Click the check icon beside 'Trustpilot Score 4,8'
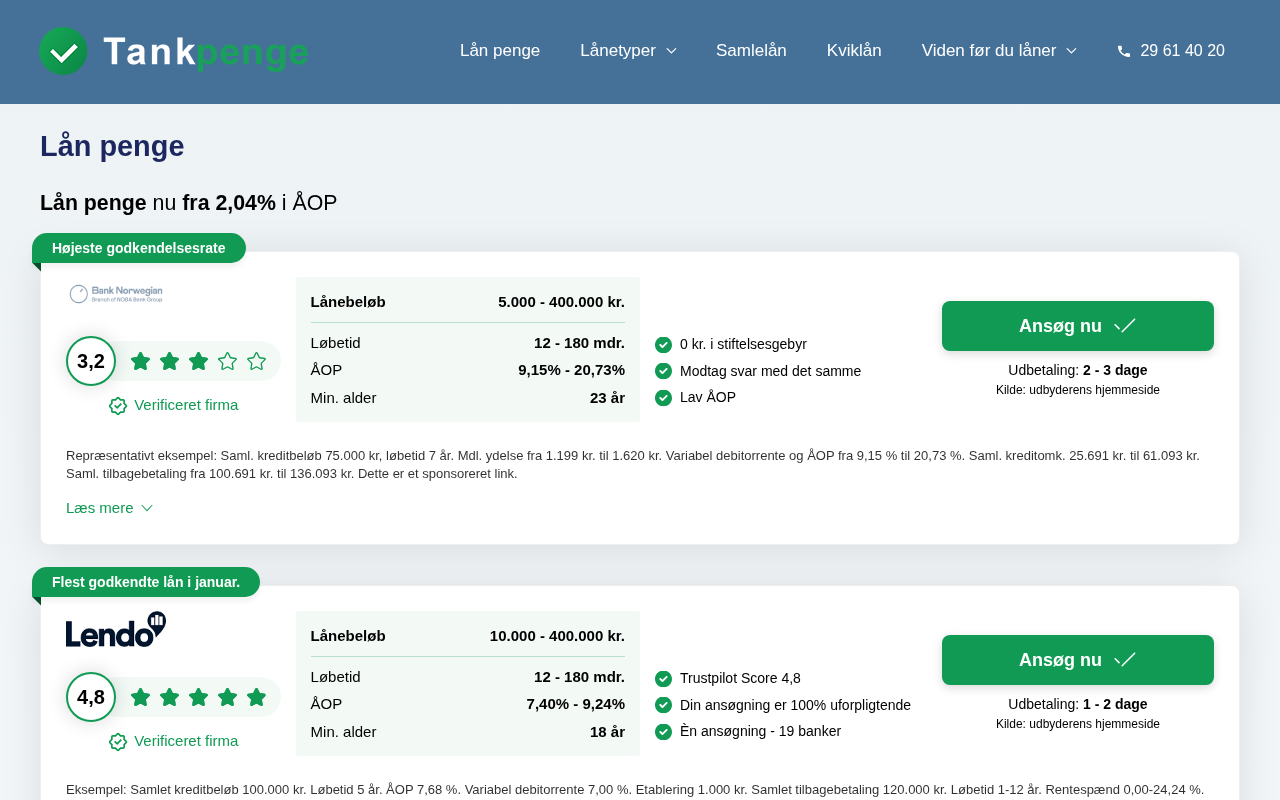This screenshot has height=800, width=1280. pos(663,679)
